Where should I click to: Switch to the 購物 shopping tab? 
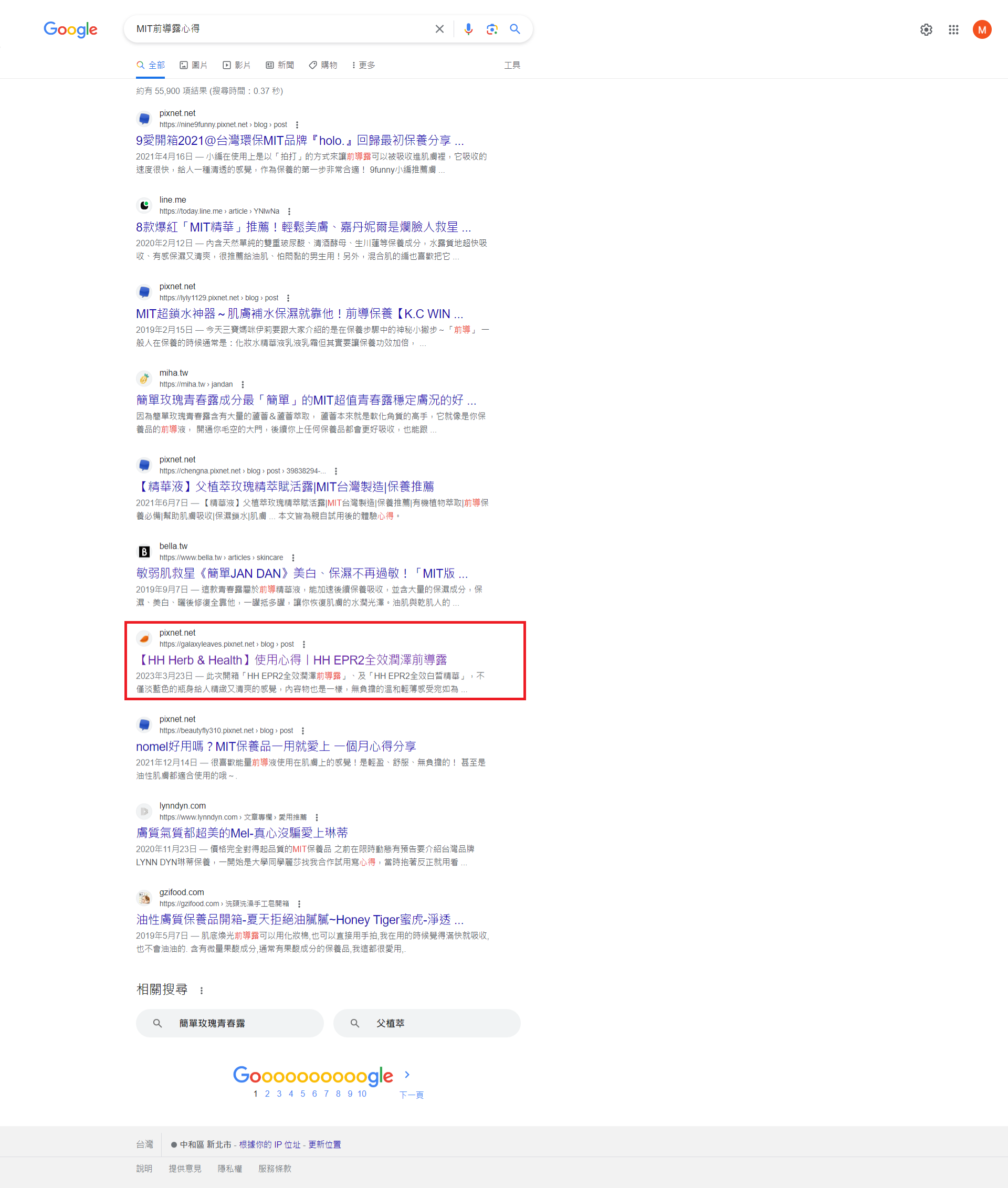tap(323, 65)
